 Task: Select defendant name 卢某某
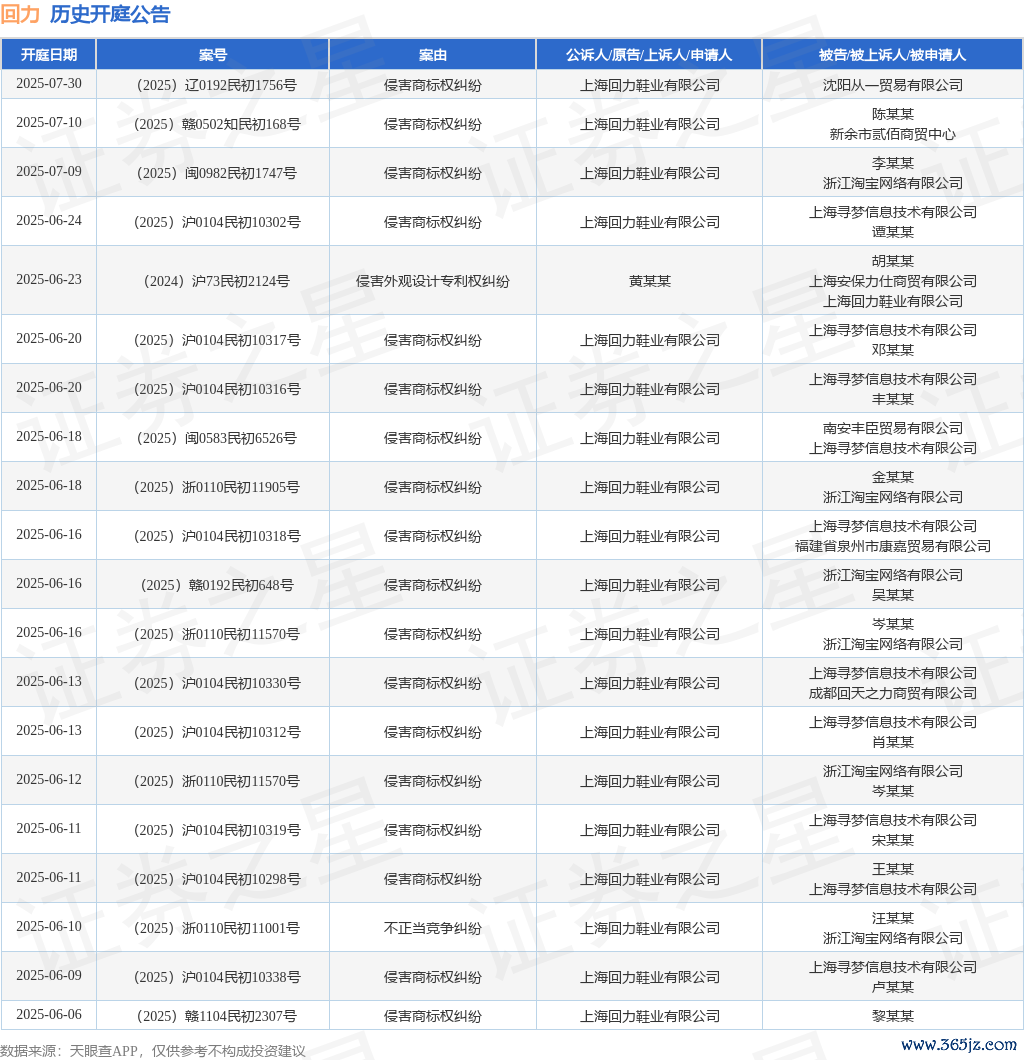pos(893,987)
